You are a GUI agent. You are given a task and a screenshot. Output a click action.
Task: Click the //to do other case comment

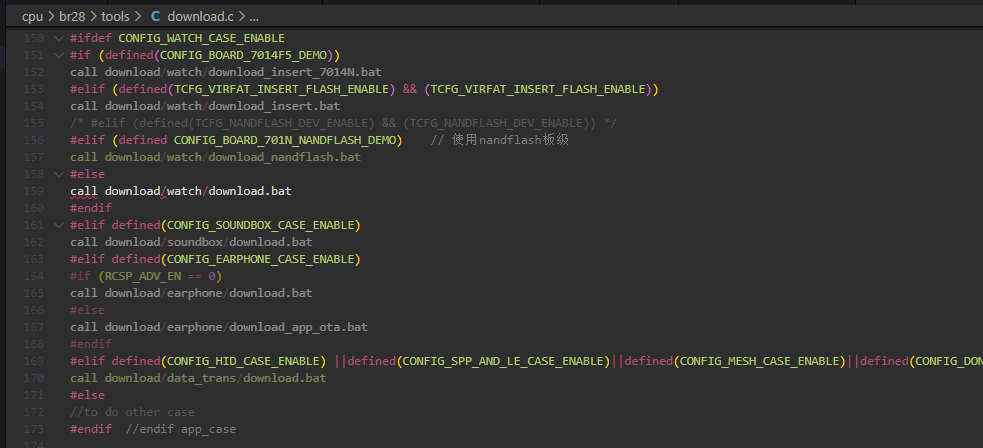(132, 412)
